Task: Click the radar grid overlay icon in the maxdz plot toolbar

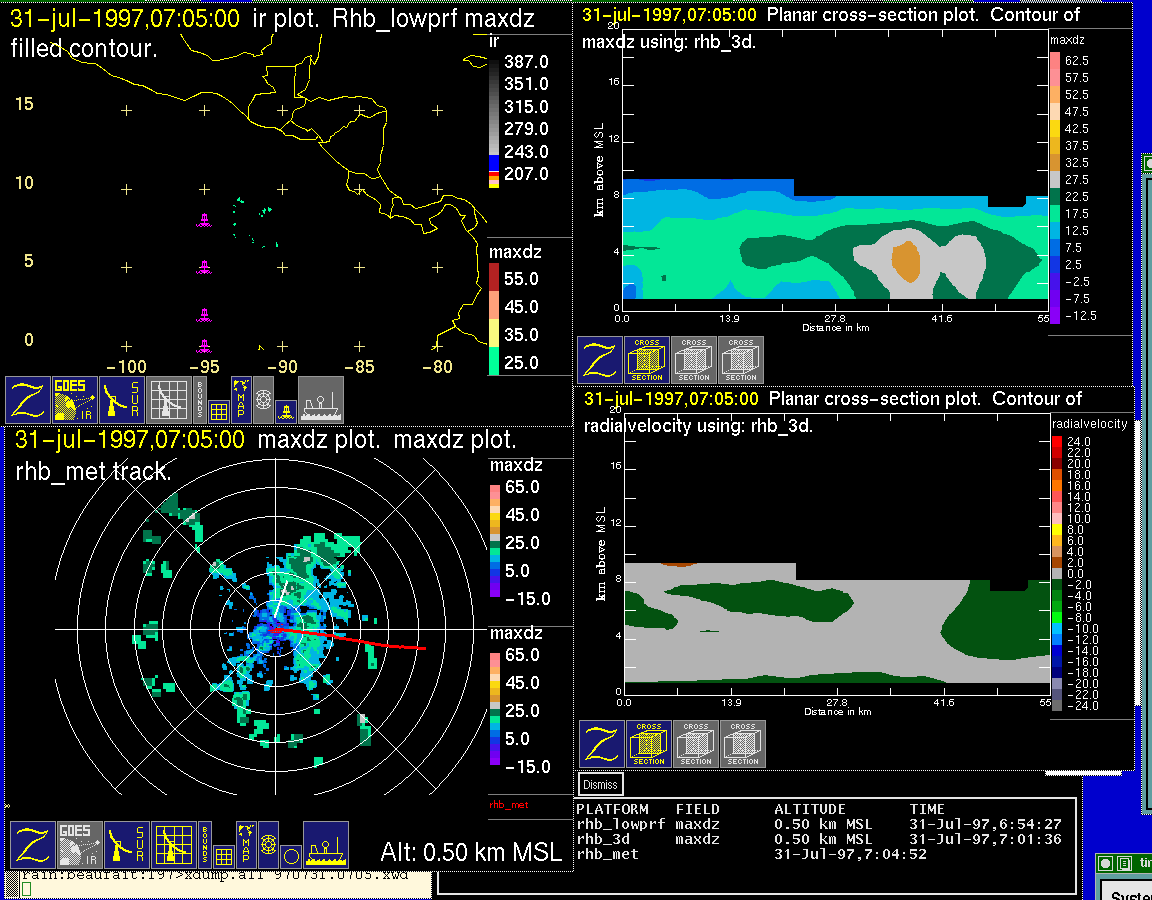Action: pyautogui.click(x=172, y=845)
